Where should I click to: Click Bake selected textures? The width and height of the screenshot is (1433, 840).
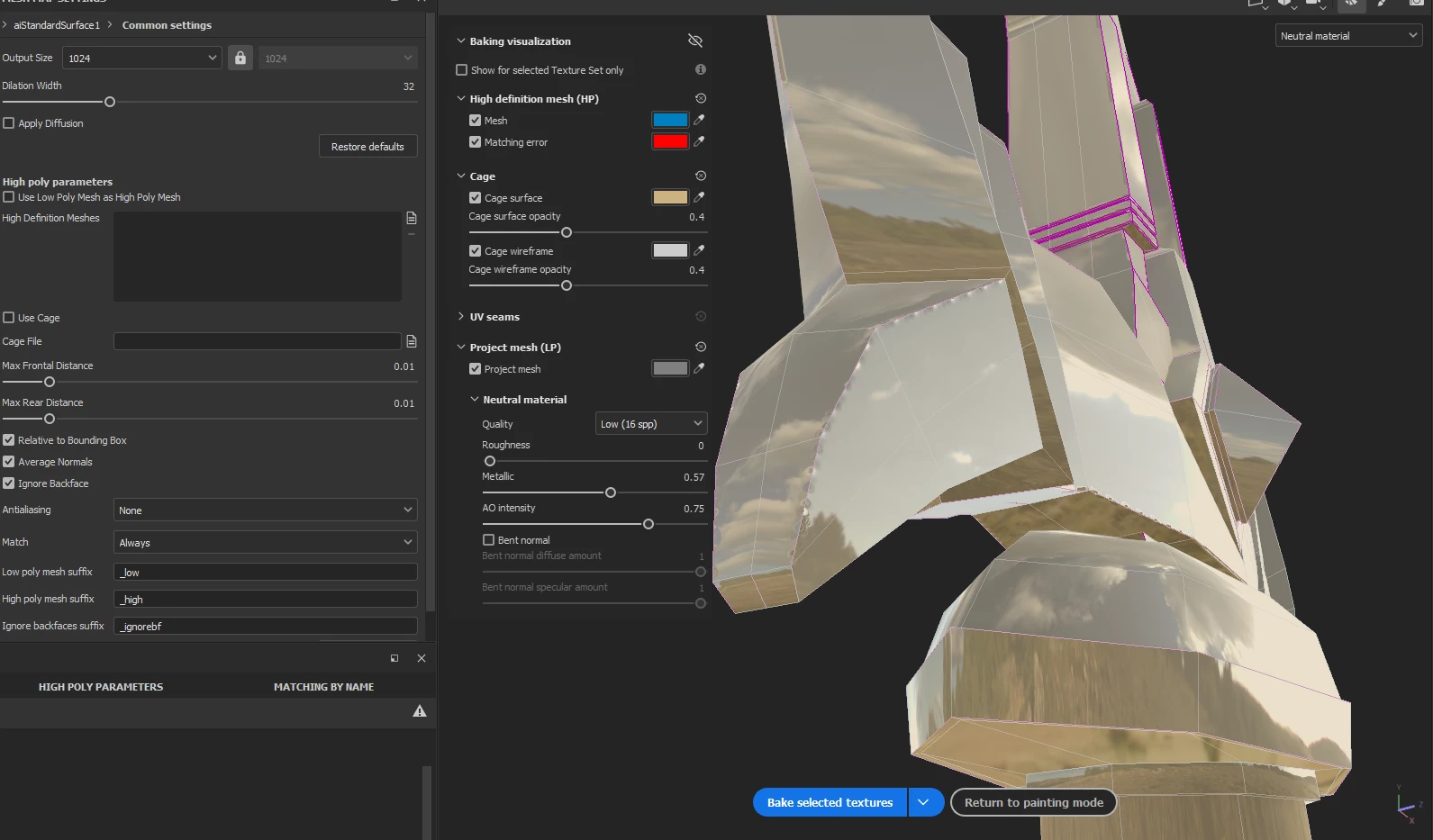click(x=830, y=802)
